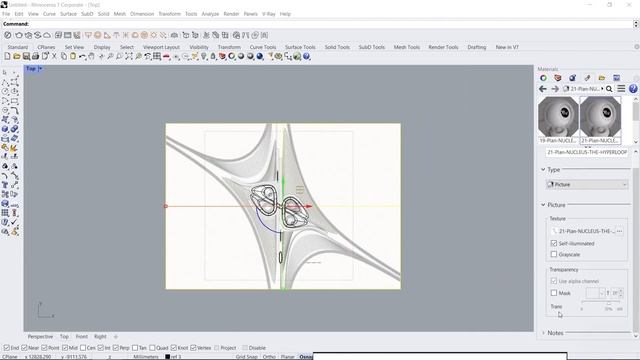Enable the Mask checkbox
Screen dimensions: 640x360
tap(553, 293)
